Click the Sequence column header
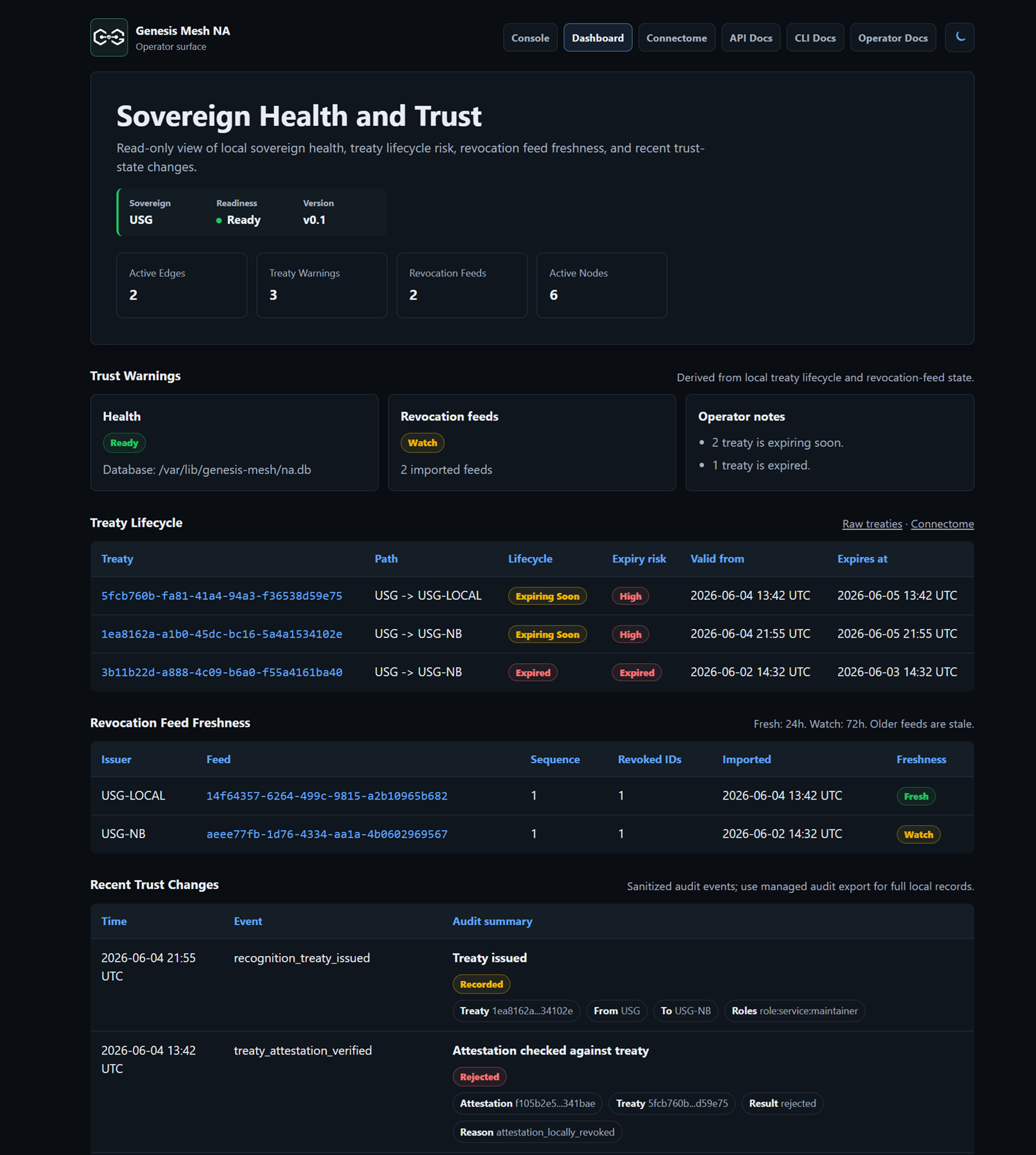The width and height of the screenshot is (1036, 1155). 555,759
